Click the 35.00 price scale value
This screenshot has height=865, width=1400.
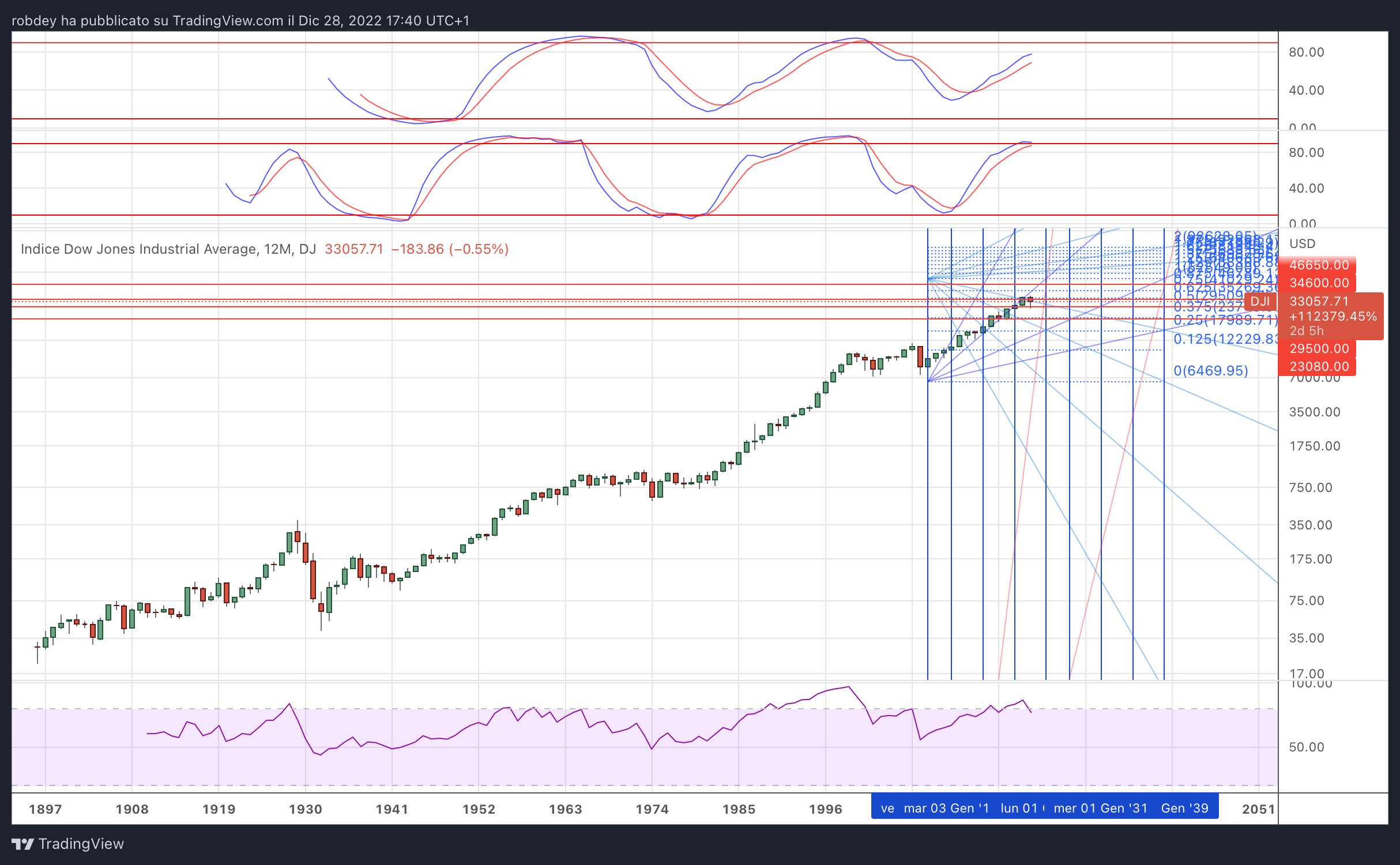1307,638
